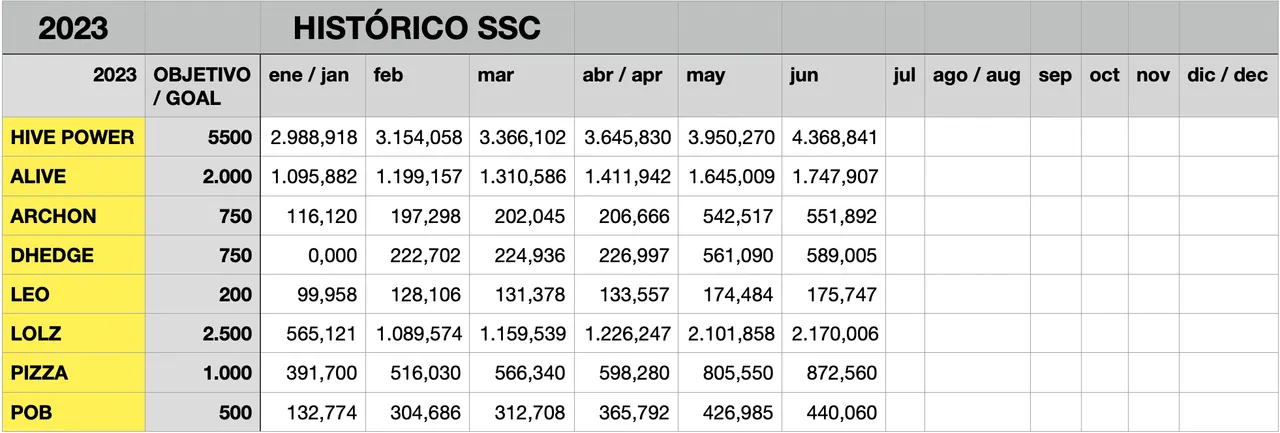1280x433 pixels.
Task: Click the HISTÓRICO SSC title cell
Action: click(x=417, y=28)
